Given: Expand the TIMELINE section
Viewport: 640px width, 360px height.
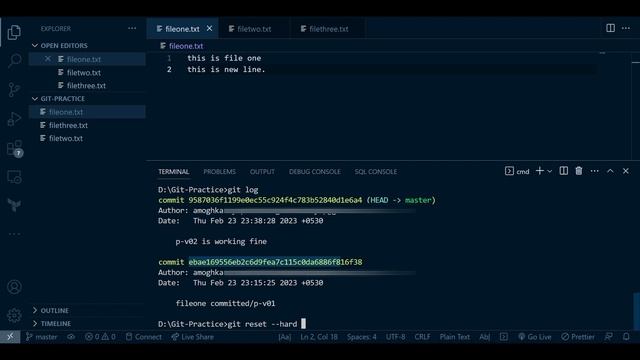Looking at the screenshot, I should [x=88, y=324].
